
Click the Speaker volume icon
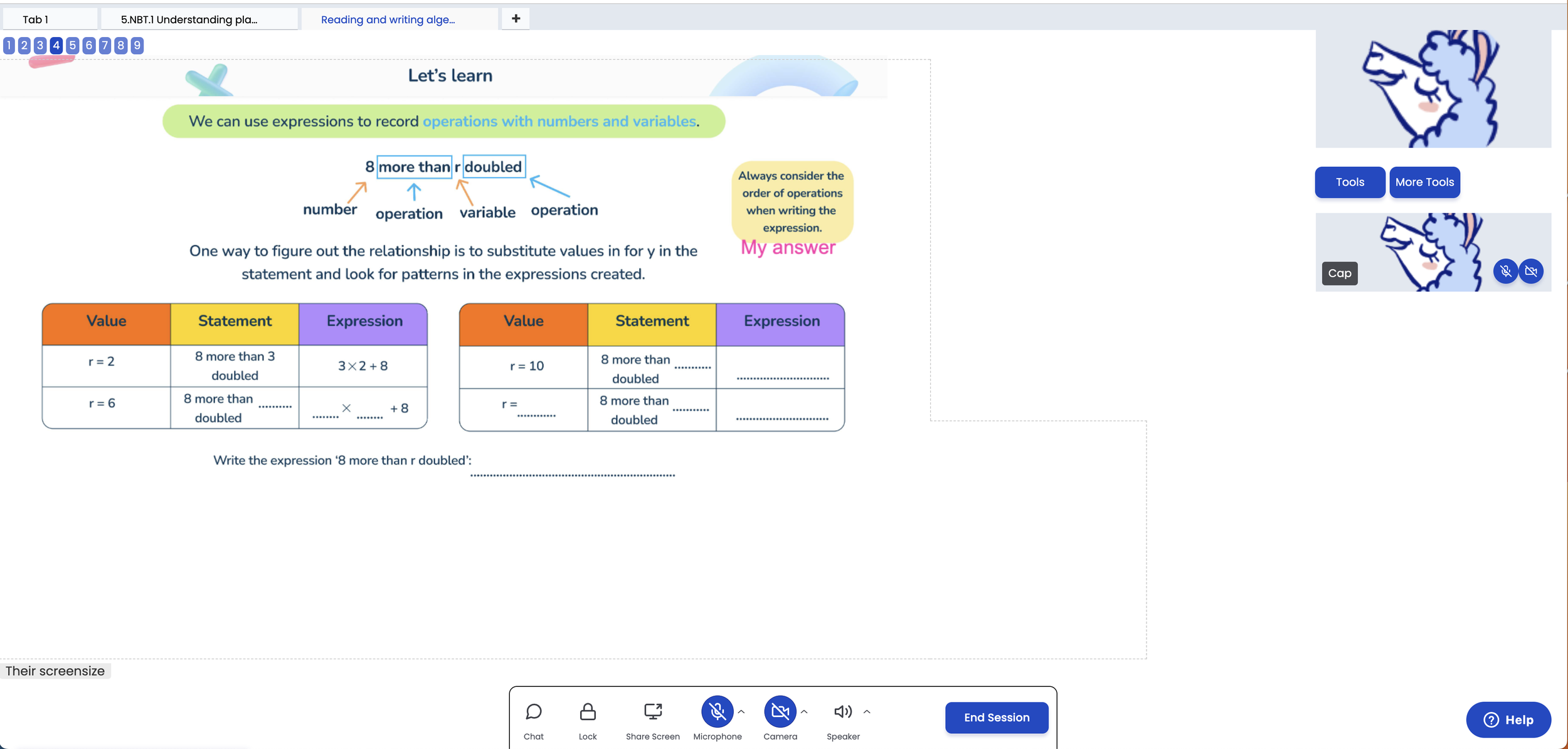click(842, 711)
